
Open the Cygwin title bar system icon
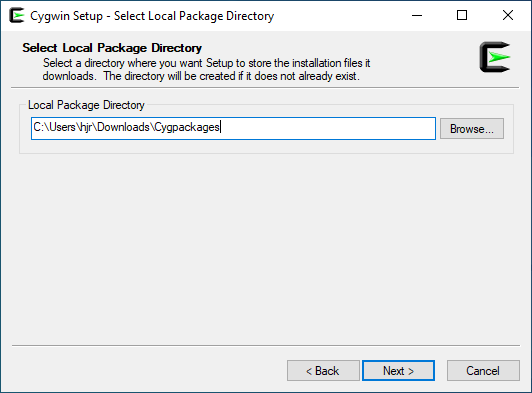point(17,16)
